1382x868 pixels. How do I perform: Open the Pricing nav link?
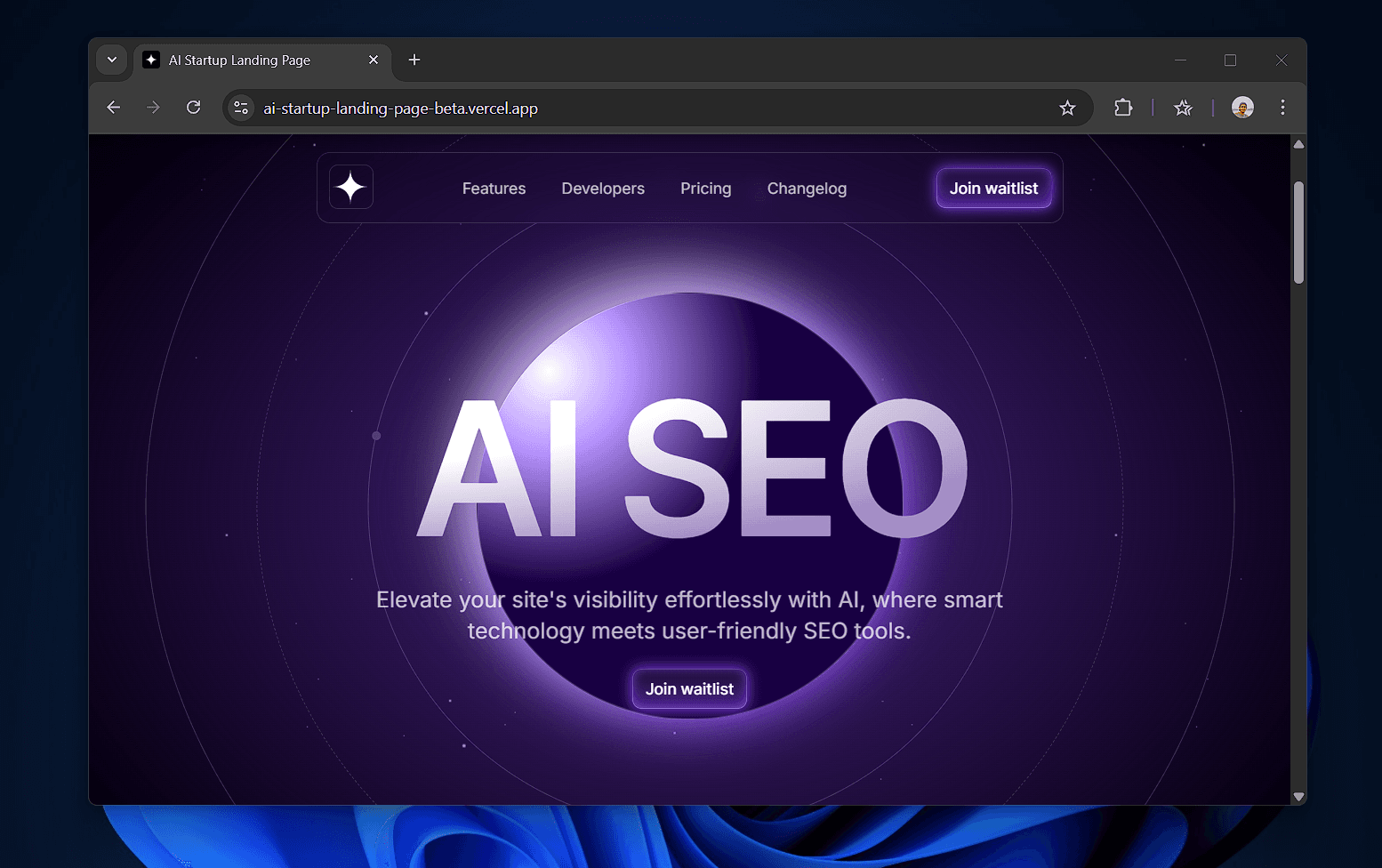705,189
